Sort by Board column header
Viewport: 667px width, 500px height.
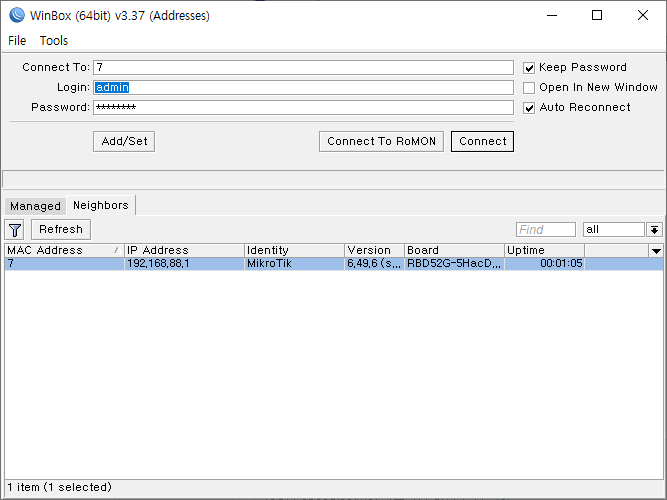454,250
